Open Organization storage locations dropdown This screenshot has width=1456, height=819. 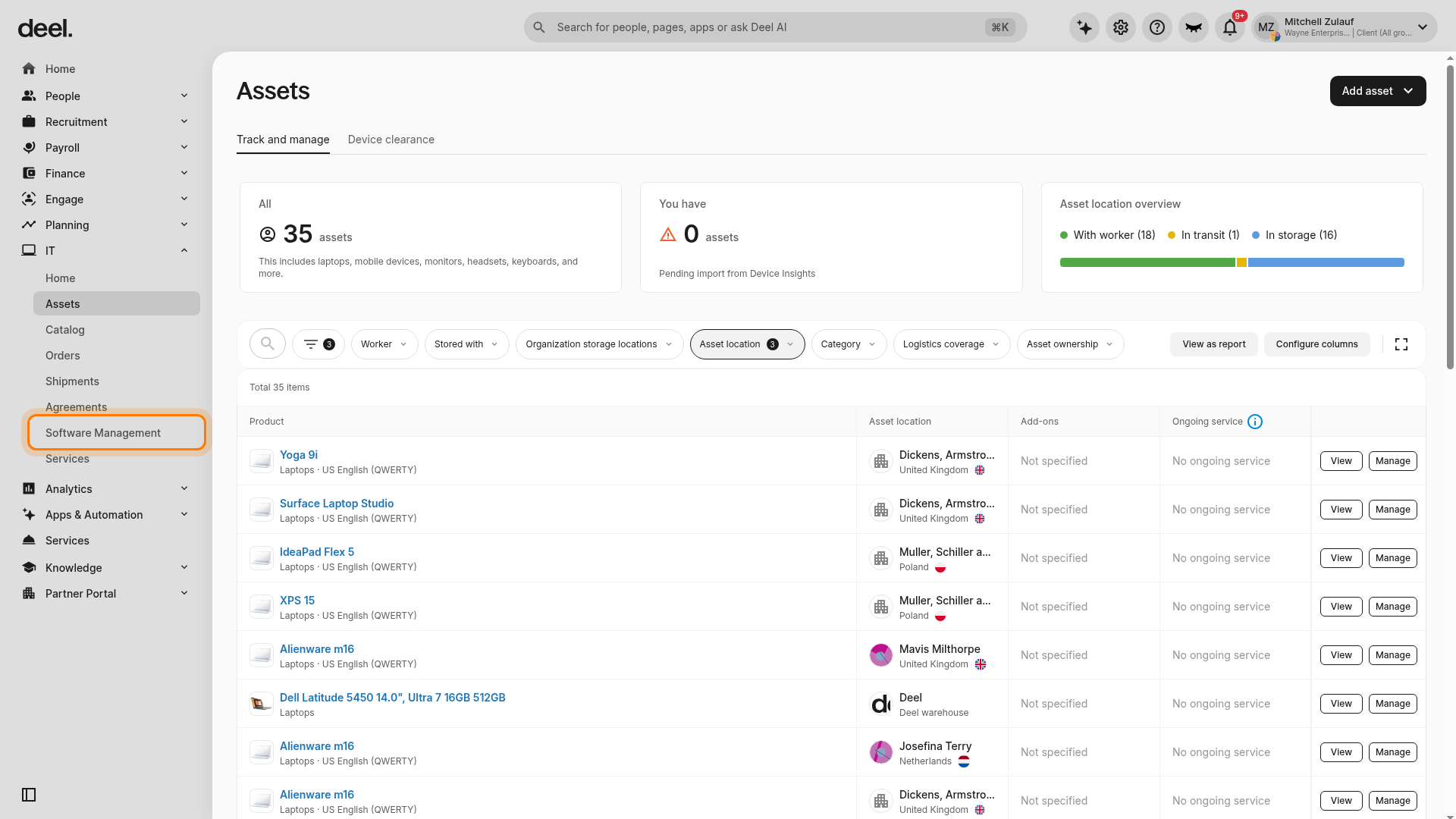point(599,344)
